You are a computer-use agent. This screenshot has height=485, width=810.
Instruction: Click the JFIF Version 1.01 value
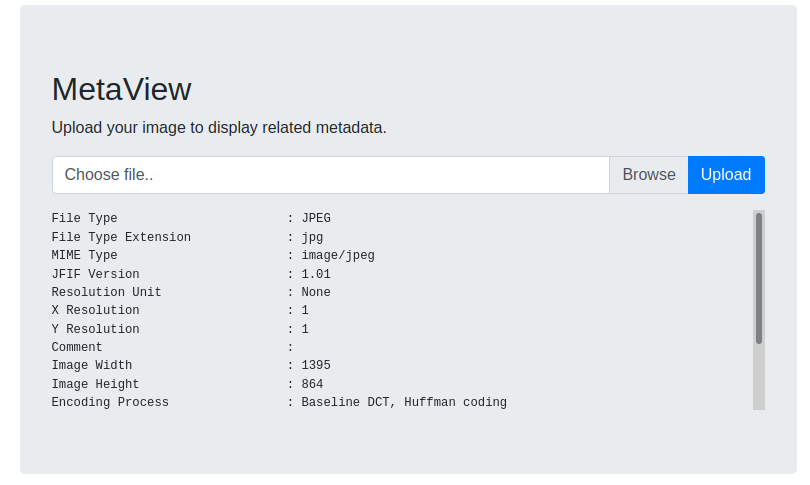316,274
